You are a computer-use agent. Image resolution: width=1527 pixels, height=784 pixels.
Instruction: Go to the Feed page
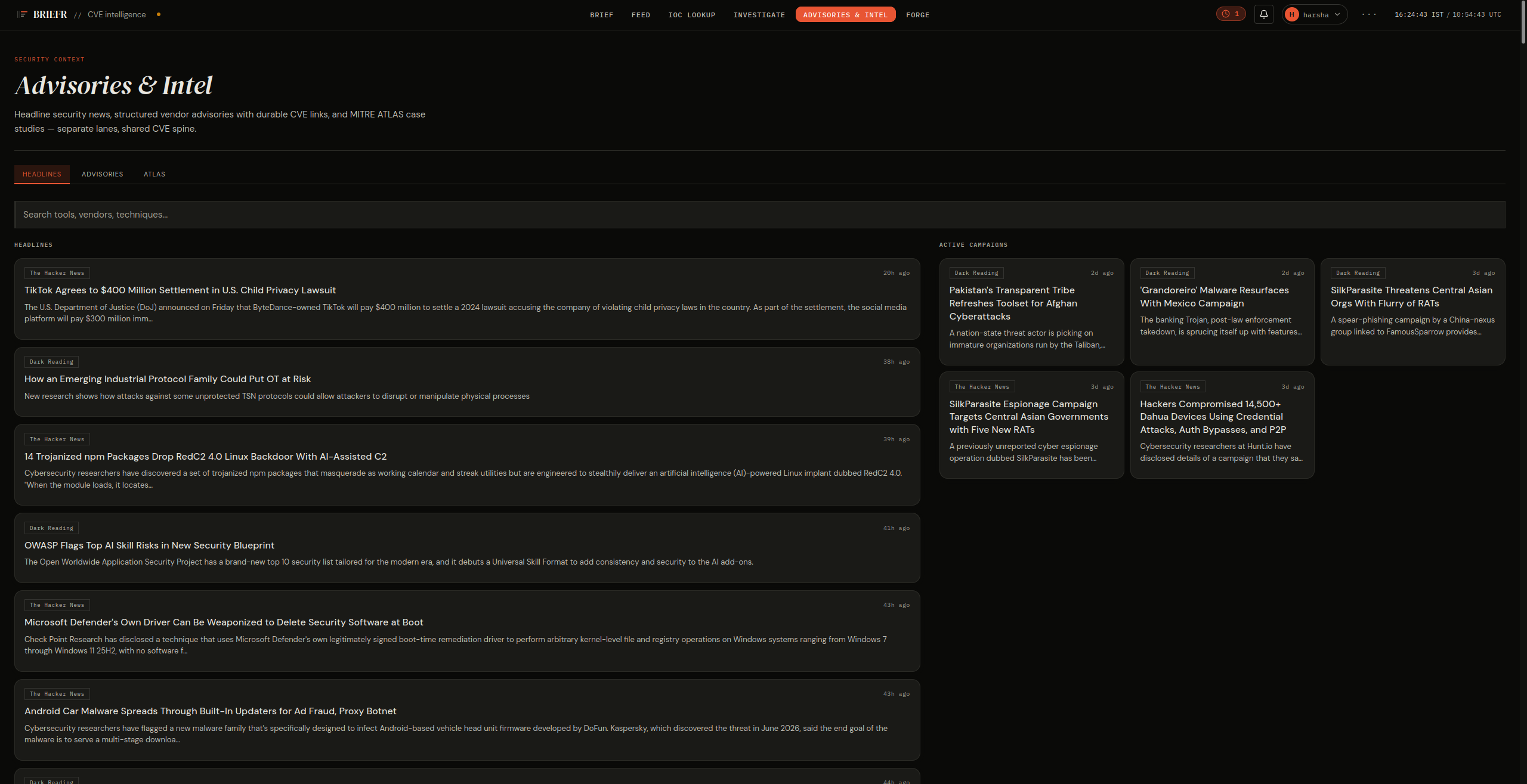coord(641,15)
